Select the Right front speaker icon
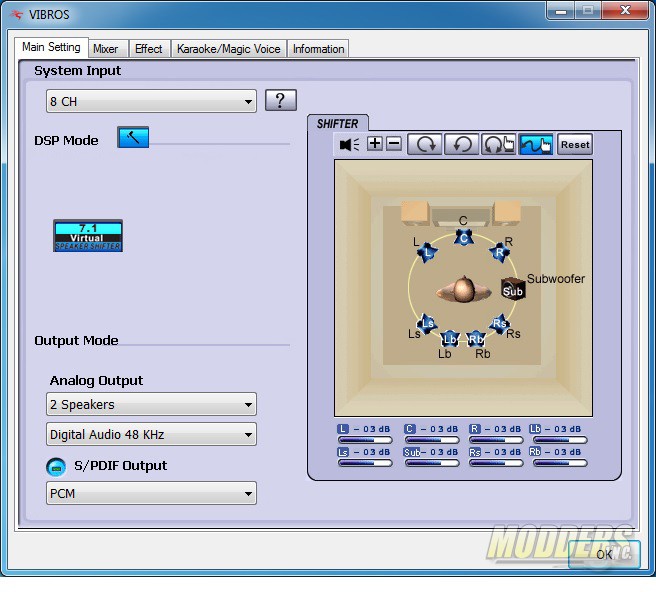 tap(500, 252)
